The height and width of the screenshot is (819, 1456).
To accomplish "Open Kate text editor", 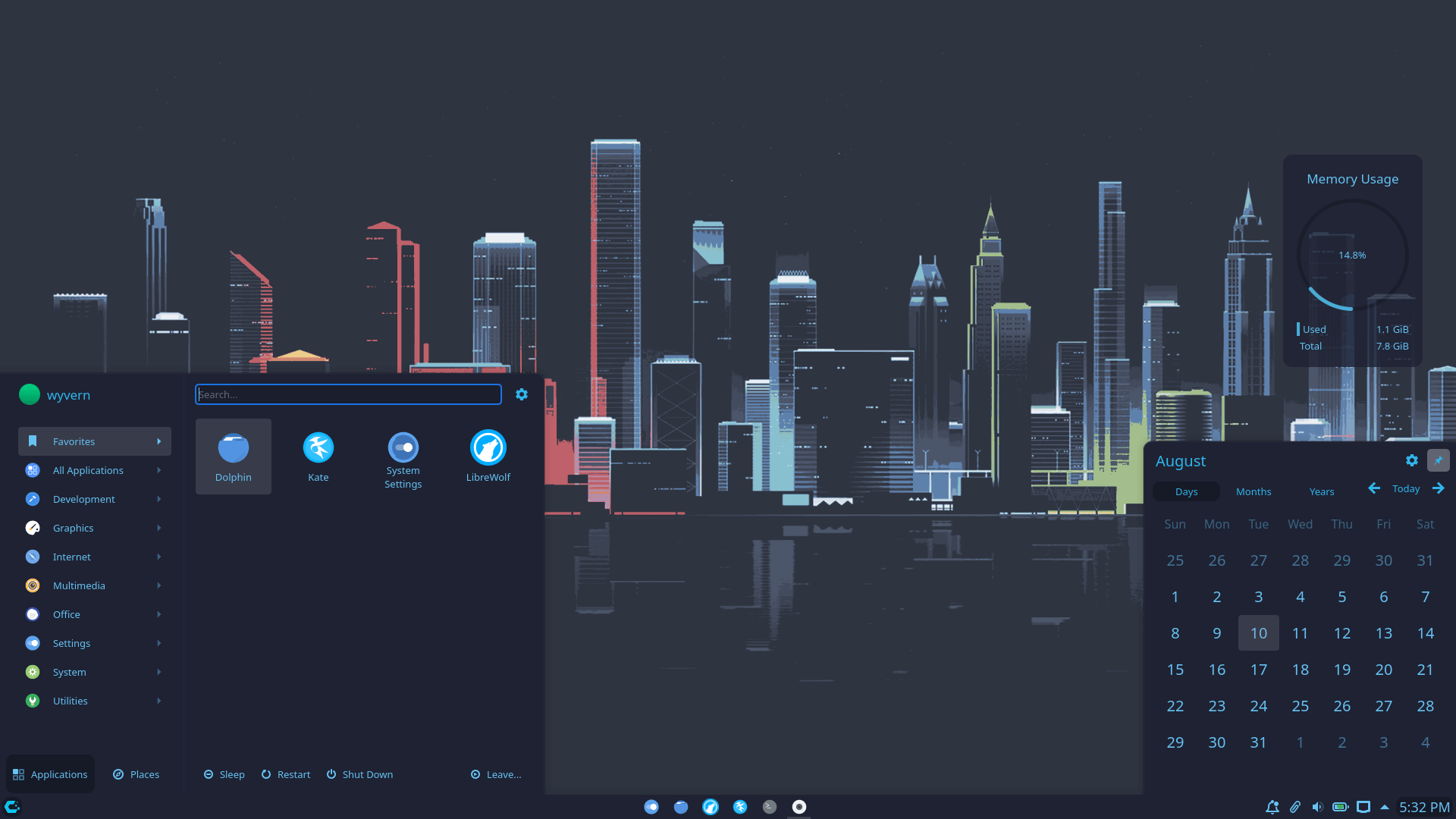I will [318, 456].
